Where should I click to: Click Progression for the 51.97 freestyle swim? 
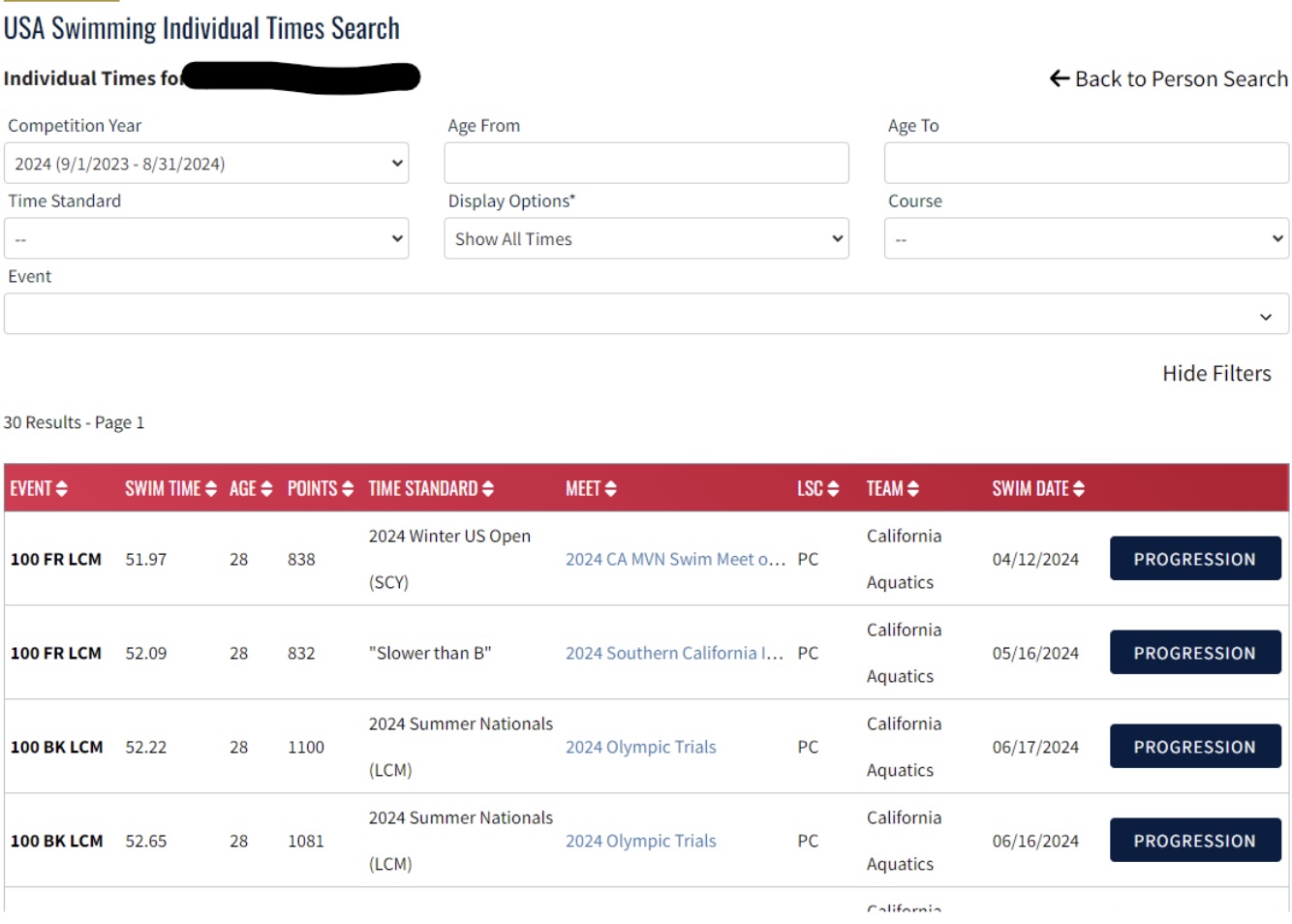click(1194, 557)
